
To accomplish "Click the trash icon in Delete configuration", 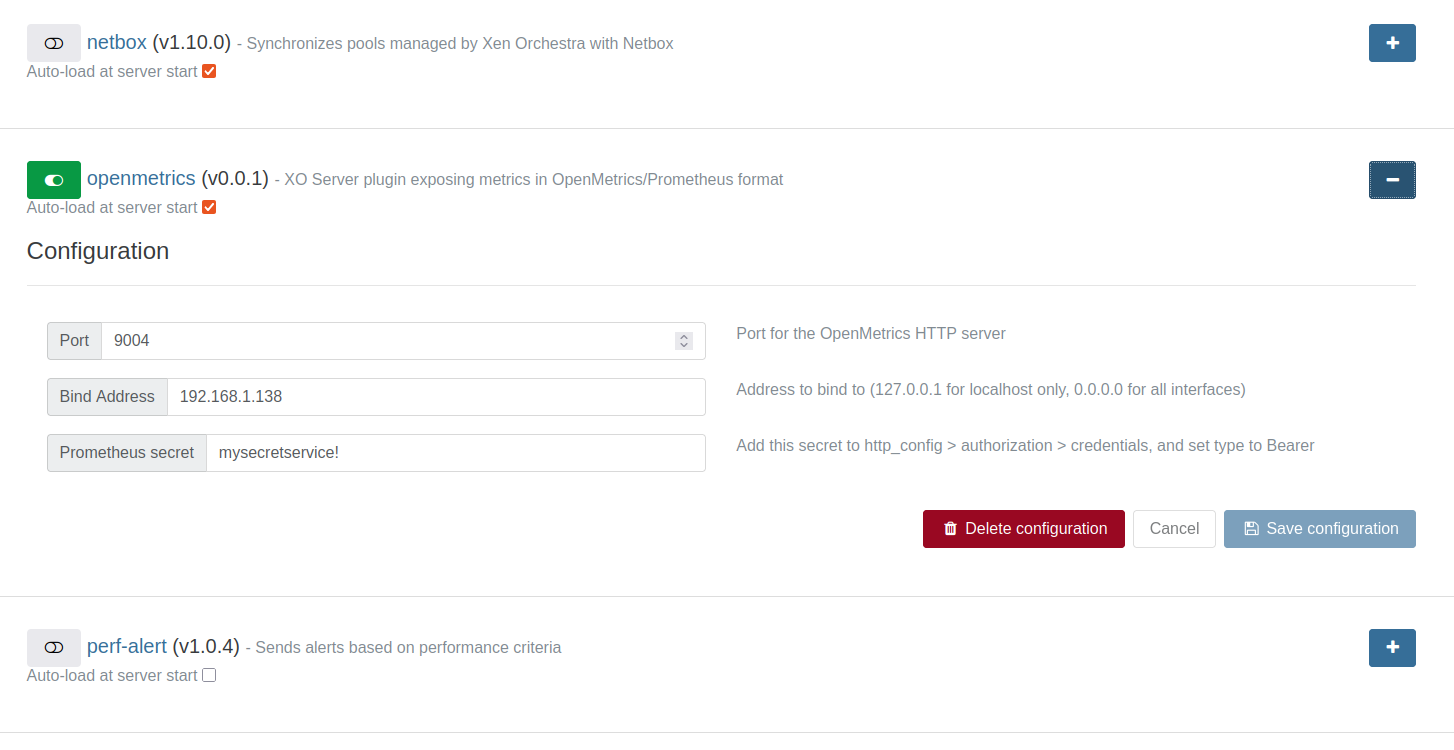I will click(x=950, y=529).
